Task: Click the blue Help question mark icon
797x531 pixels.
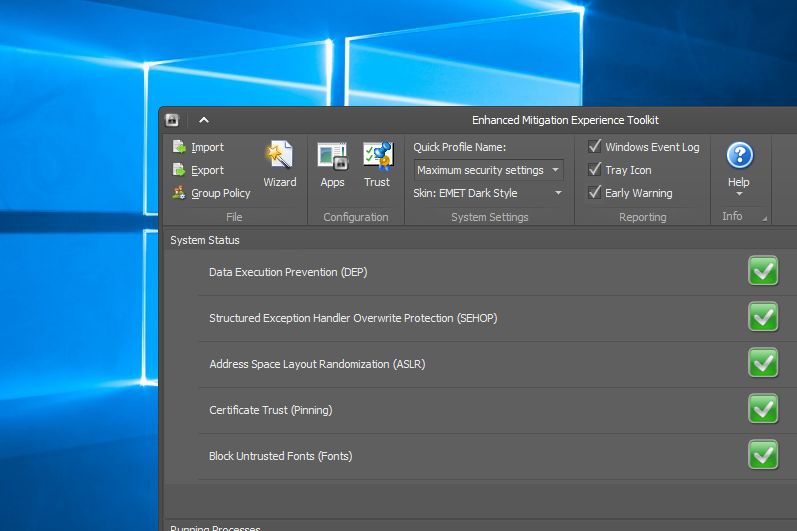Action: pyautogui.click(x=740, y=155)
